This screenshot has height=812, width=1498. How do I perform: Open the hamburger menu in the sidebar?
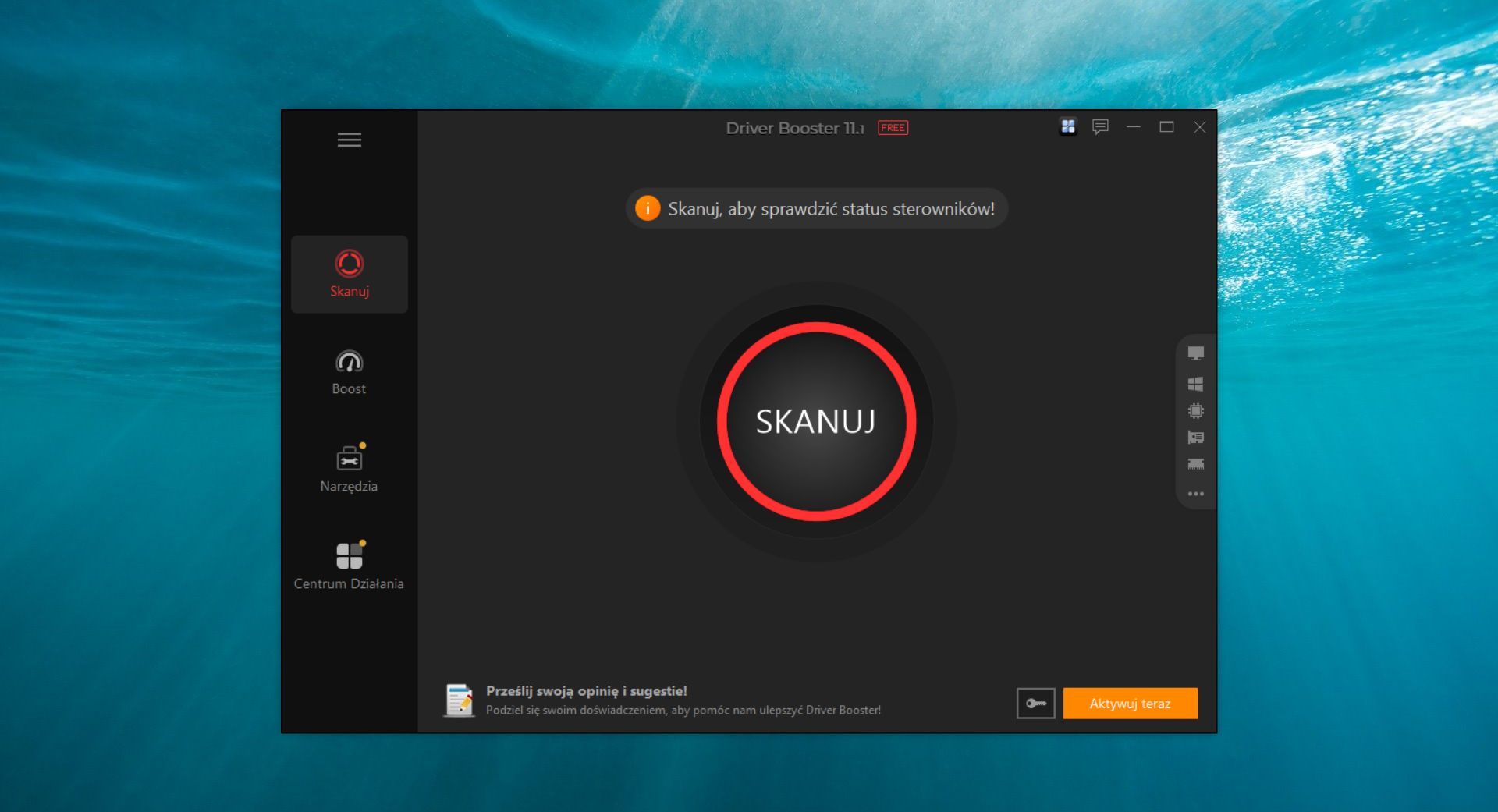click(x=349, y=140)
